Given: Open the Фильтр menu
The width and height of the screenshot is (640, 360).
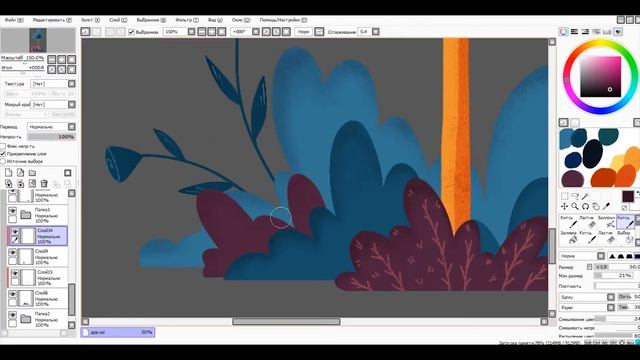Looking at the screenshot, I should [x=187, y=20].
